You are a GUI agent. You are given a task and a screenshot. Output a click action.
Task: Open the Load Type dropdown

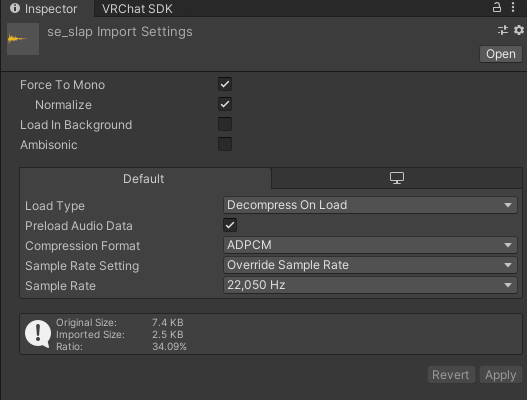coord(370,205)
